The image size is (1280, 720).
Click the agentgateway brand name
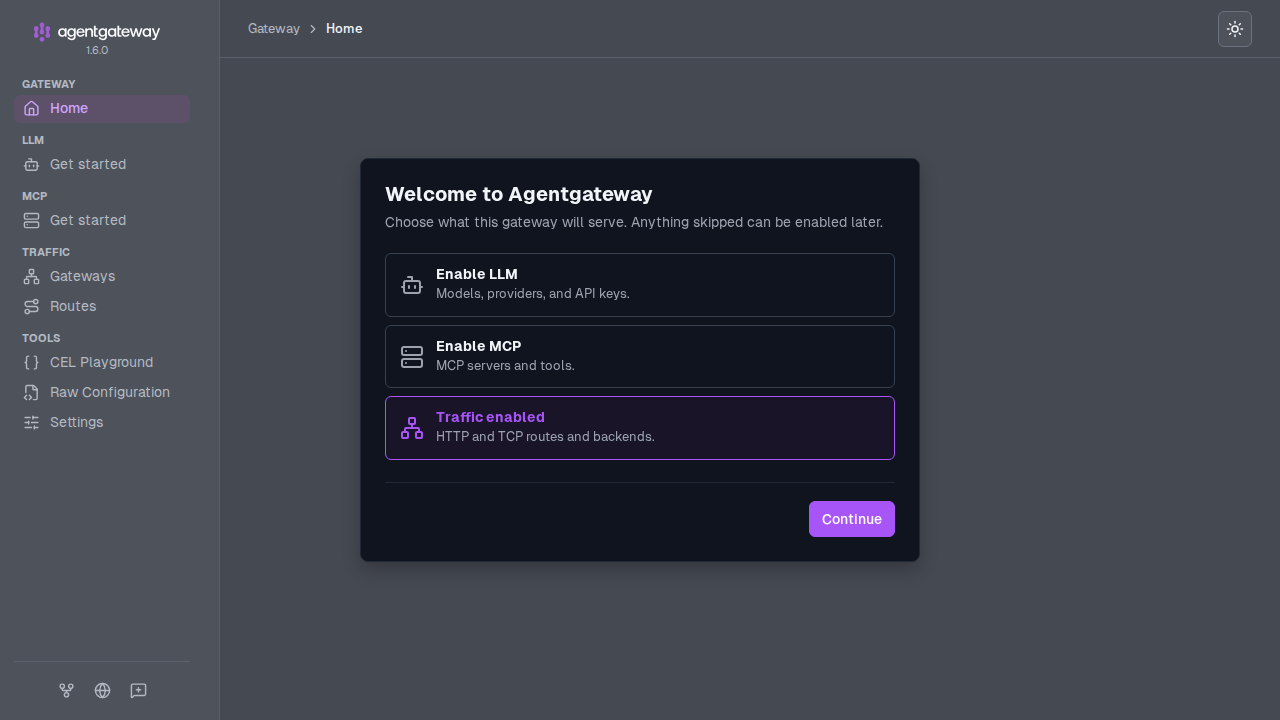point(109,32)
